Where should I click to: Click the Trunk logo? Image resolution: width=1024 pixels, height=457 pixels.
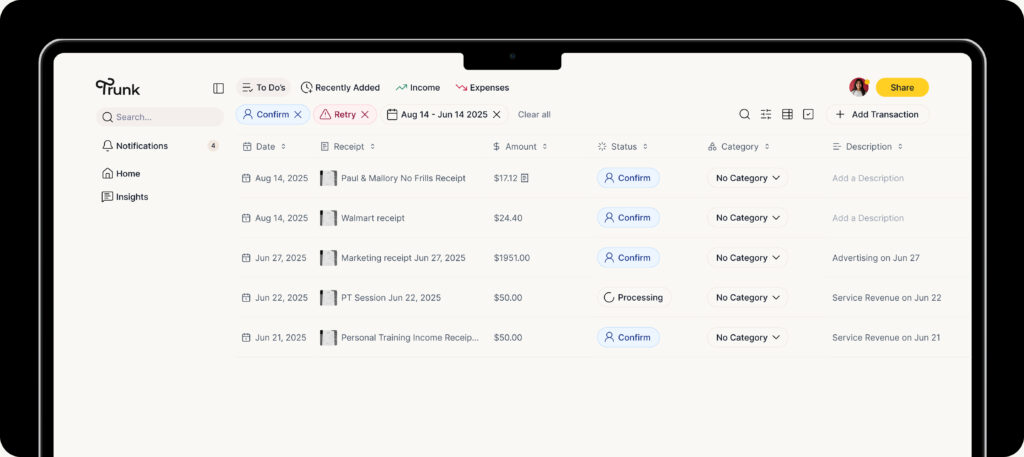click(118, 87)
